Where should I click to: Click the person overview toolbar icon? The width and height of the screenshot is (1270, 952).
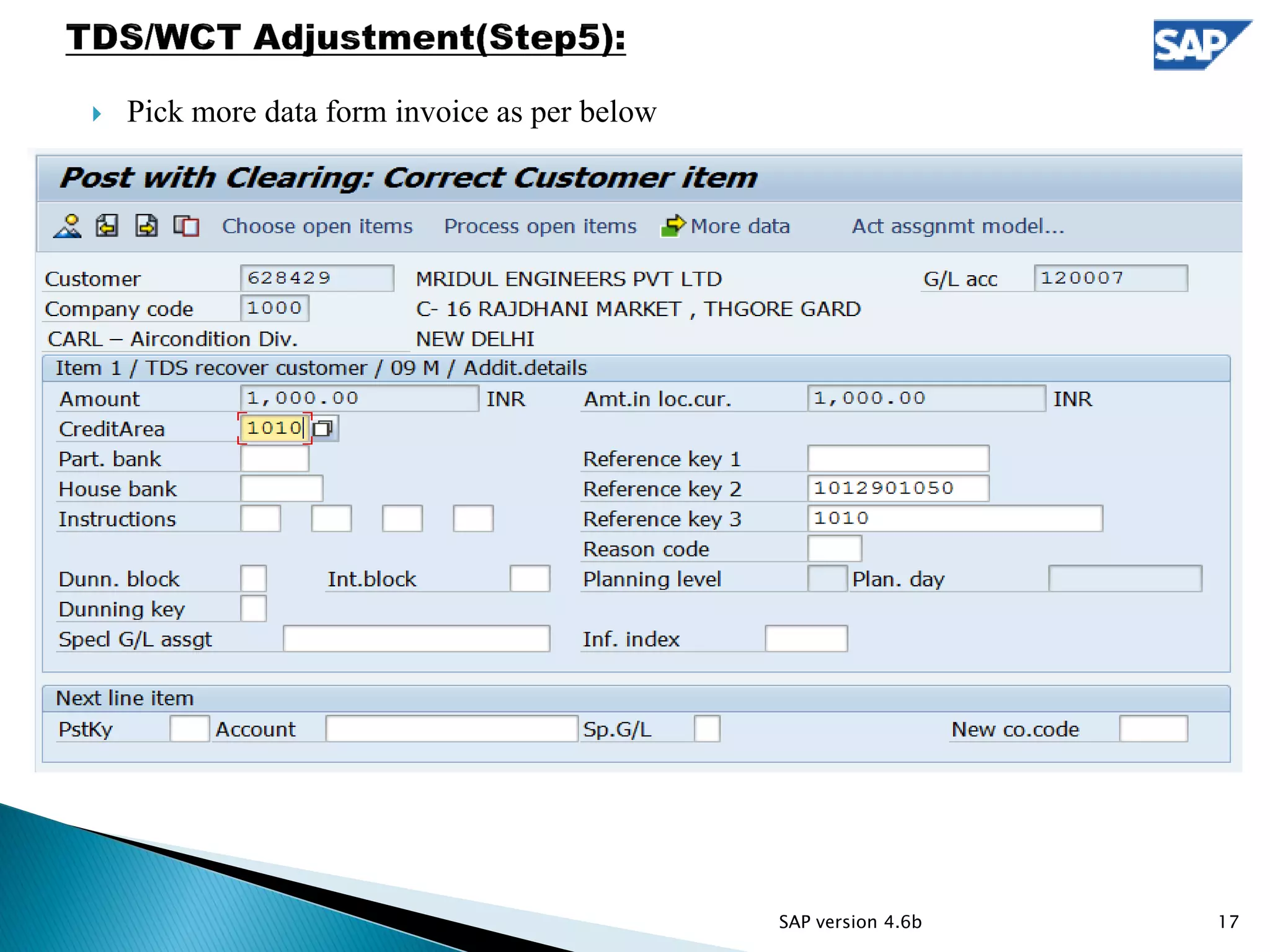pos(68,226)
